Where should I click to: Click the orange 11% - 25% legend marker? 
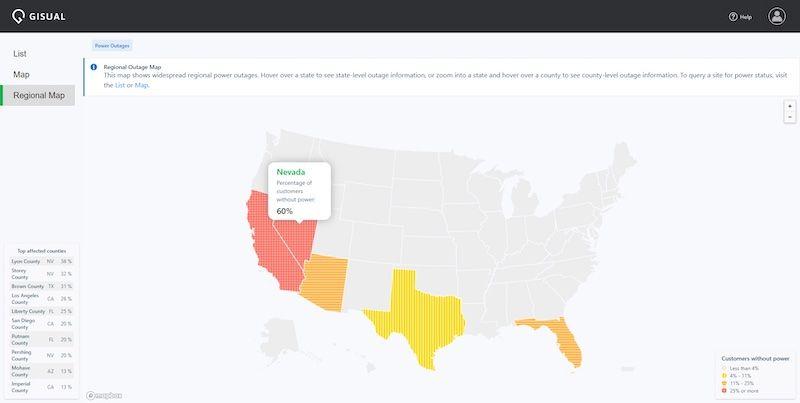(724, 383)
